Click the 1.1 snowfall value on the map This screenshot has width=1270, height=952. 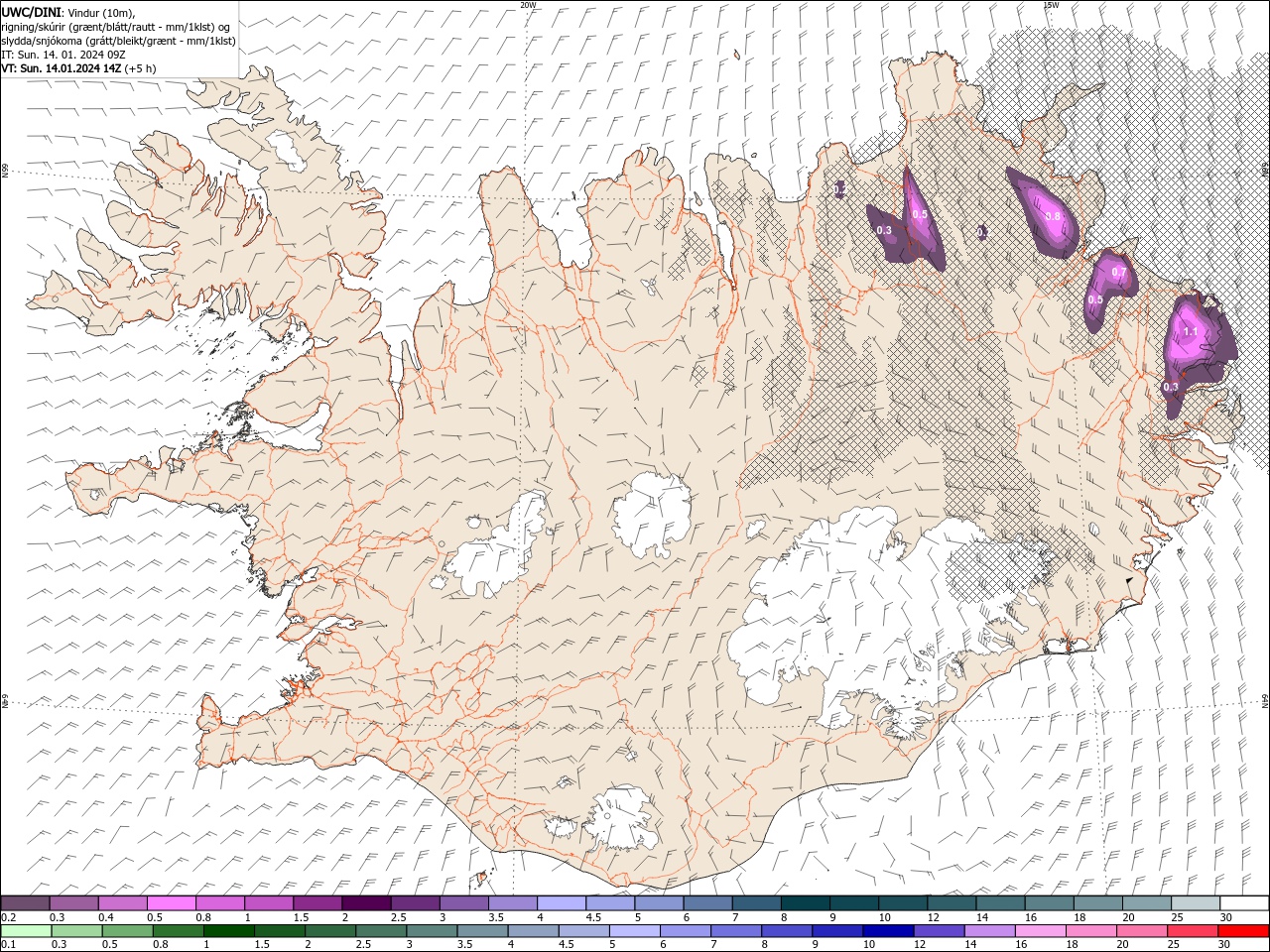click(x=1192, y=332)
